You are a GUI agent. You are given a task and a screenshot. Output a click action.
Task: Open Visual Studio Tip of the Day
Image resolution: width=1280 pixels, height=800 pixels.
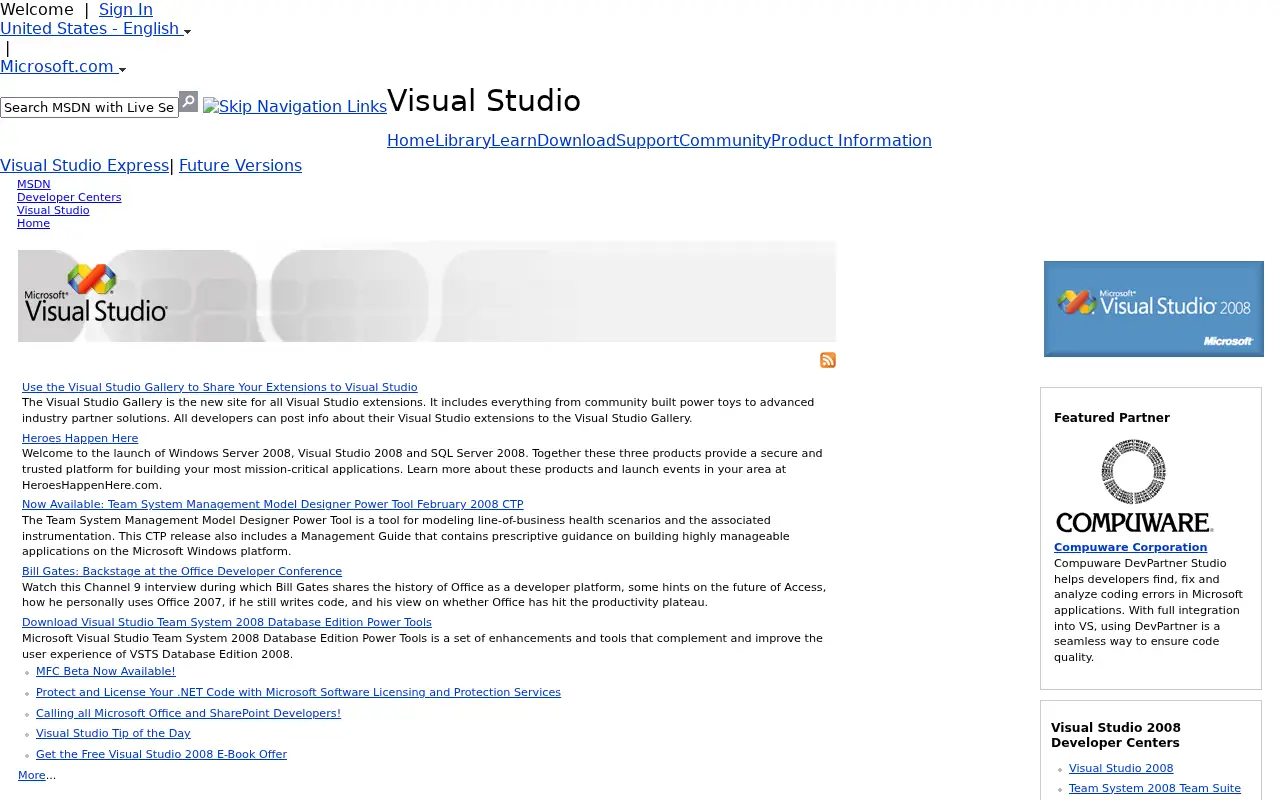point(113,733)
